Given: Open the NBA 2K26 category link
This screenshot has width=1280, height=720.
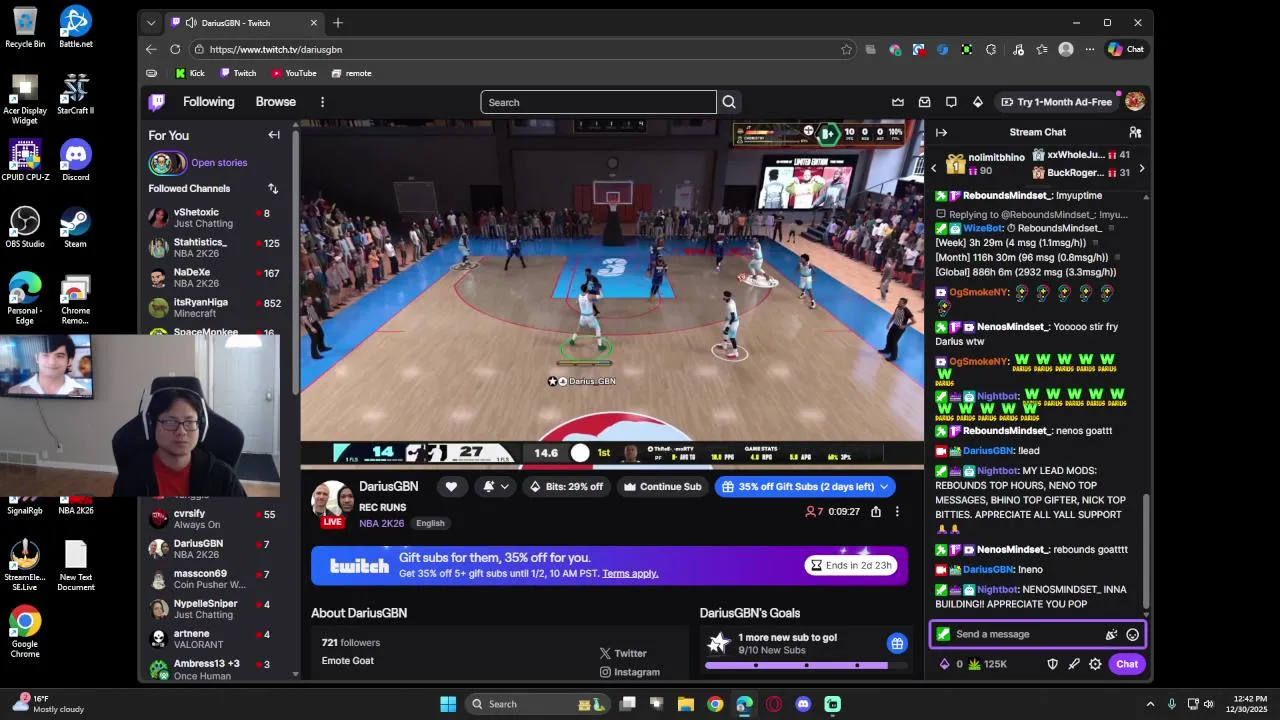Looking at the screenshot, I should point(382,523).
